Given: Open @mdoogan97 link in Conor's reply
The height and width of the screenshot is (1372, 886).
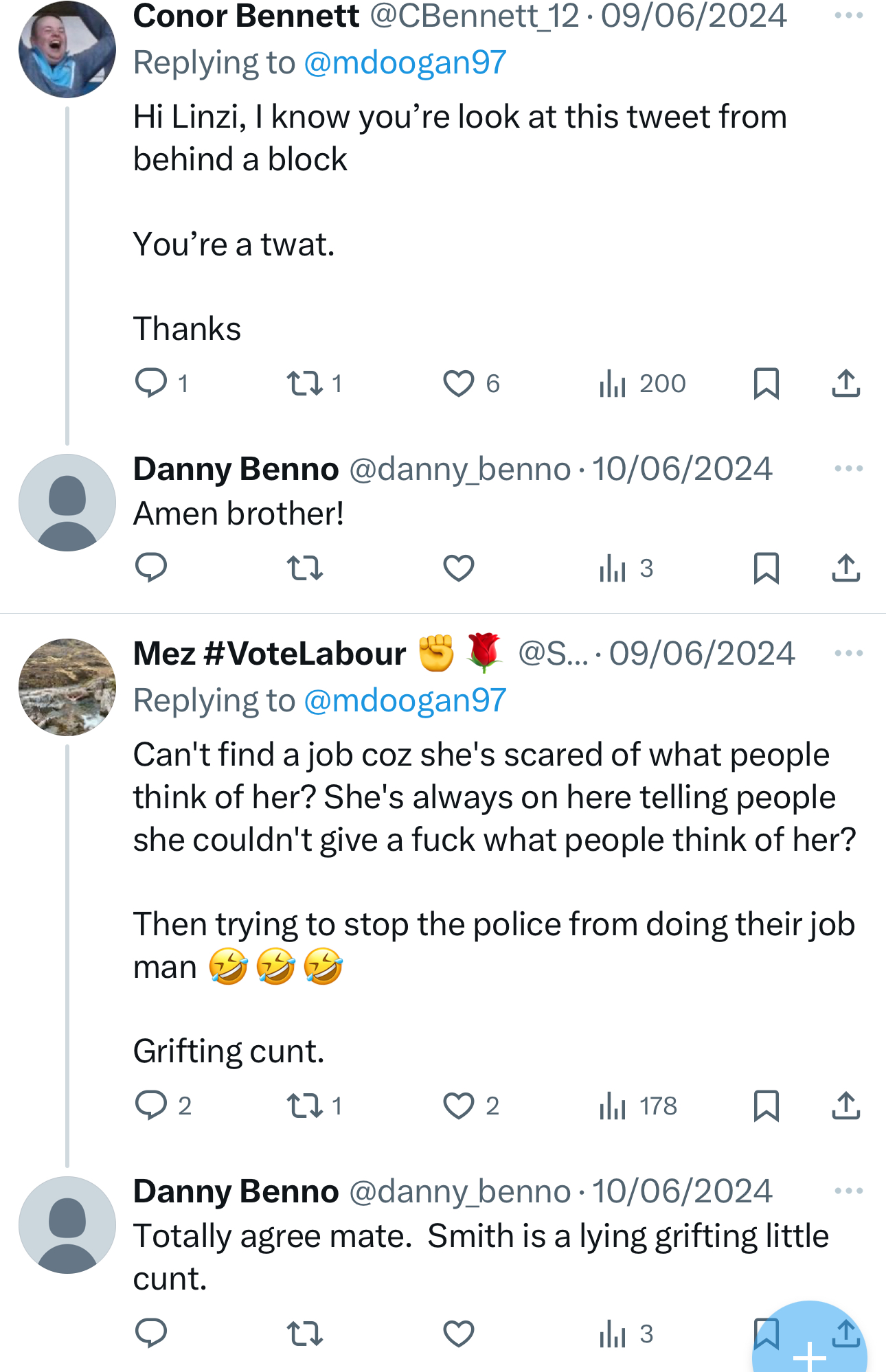Looking at the screenshot, I should tap(405, 62).
